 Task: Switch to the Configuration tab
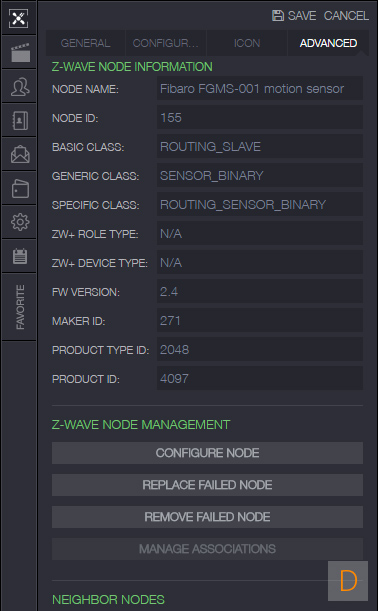coord(166,43)
